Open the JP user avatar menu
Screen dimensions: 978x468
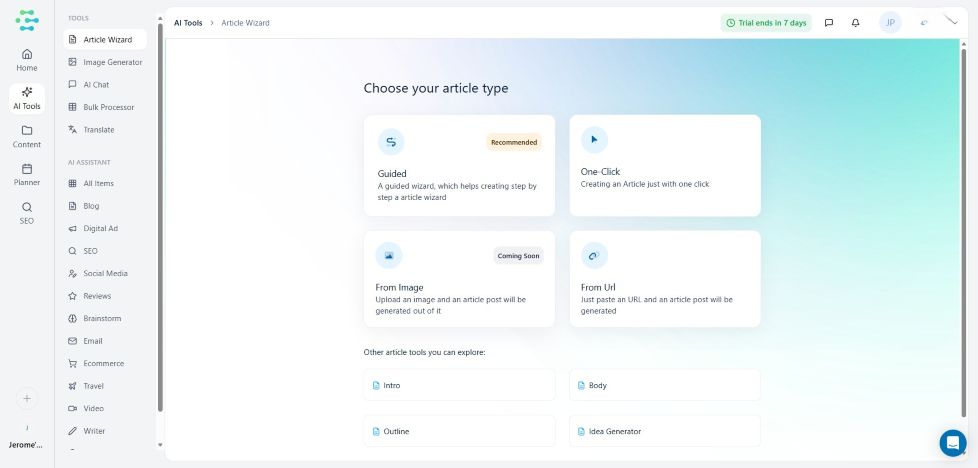point(890,23)
